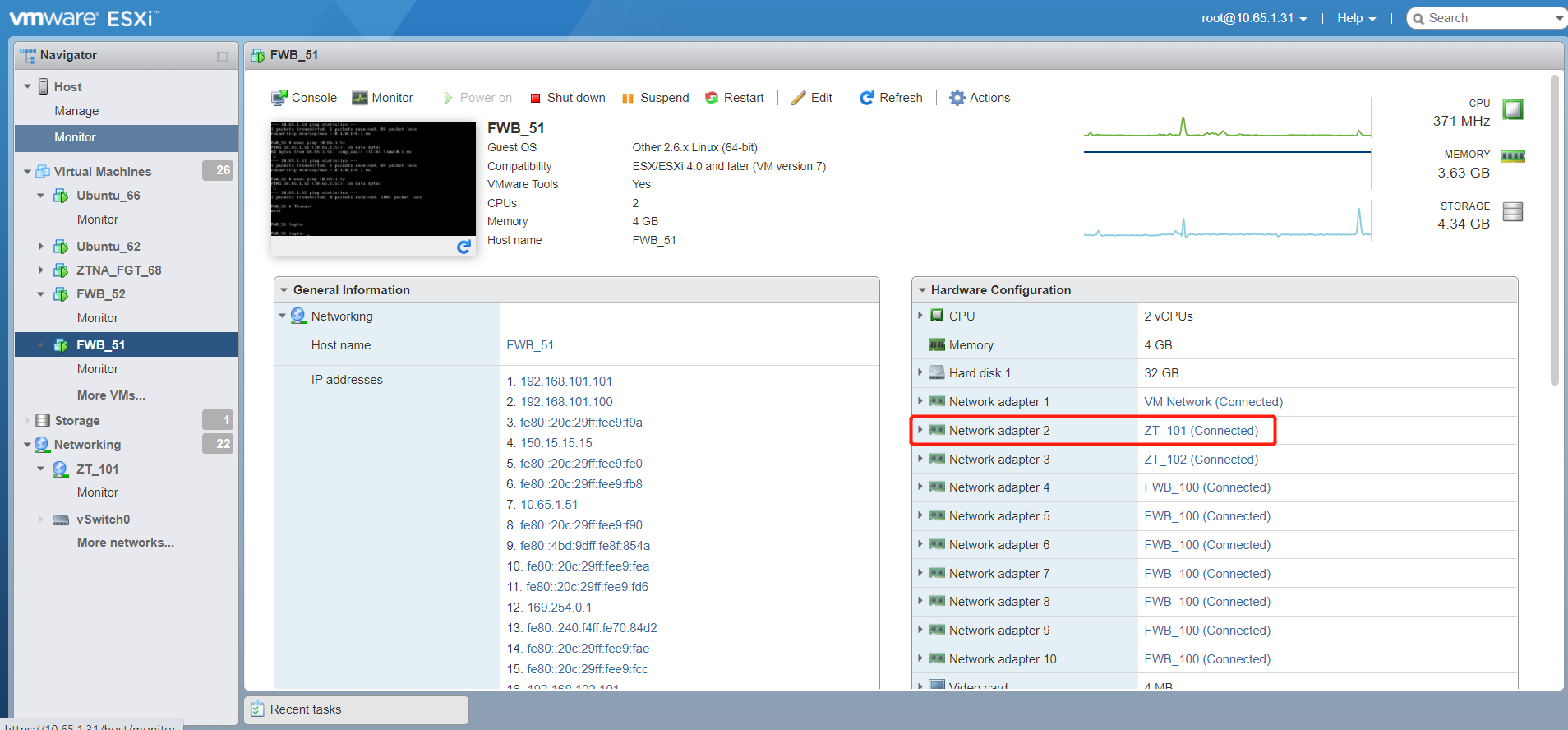
Task: Open the Help dropdown menu
Action: [1356, 18]
